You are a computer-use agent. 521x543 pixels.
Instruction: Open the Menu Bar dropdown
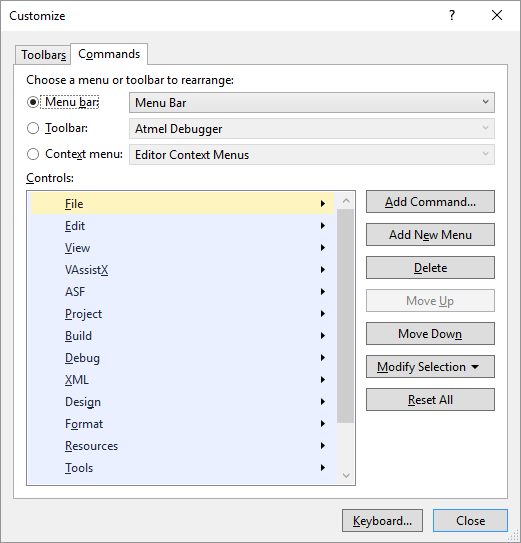click(312, 103)
